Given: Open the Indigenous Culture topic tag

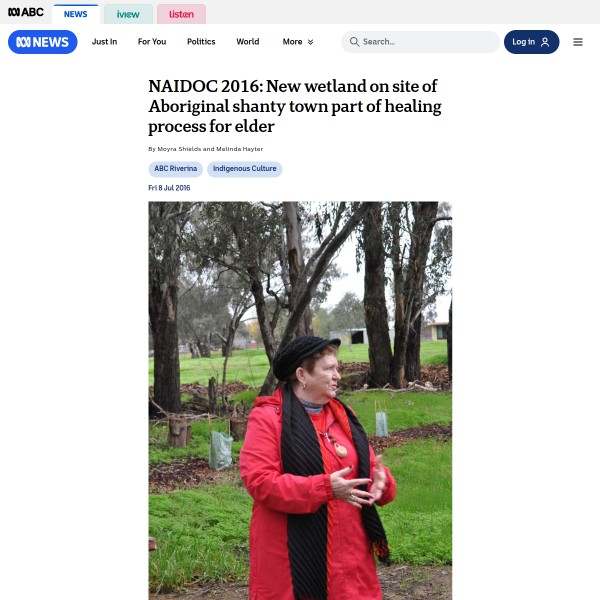Looking at the screenshot, I should tap(245, 169).
